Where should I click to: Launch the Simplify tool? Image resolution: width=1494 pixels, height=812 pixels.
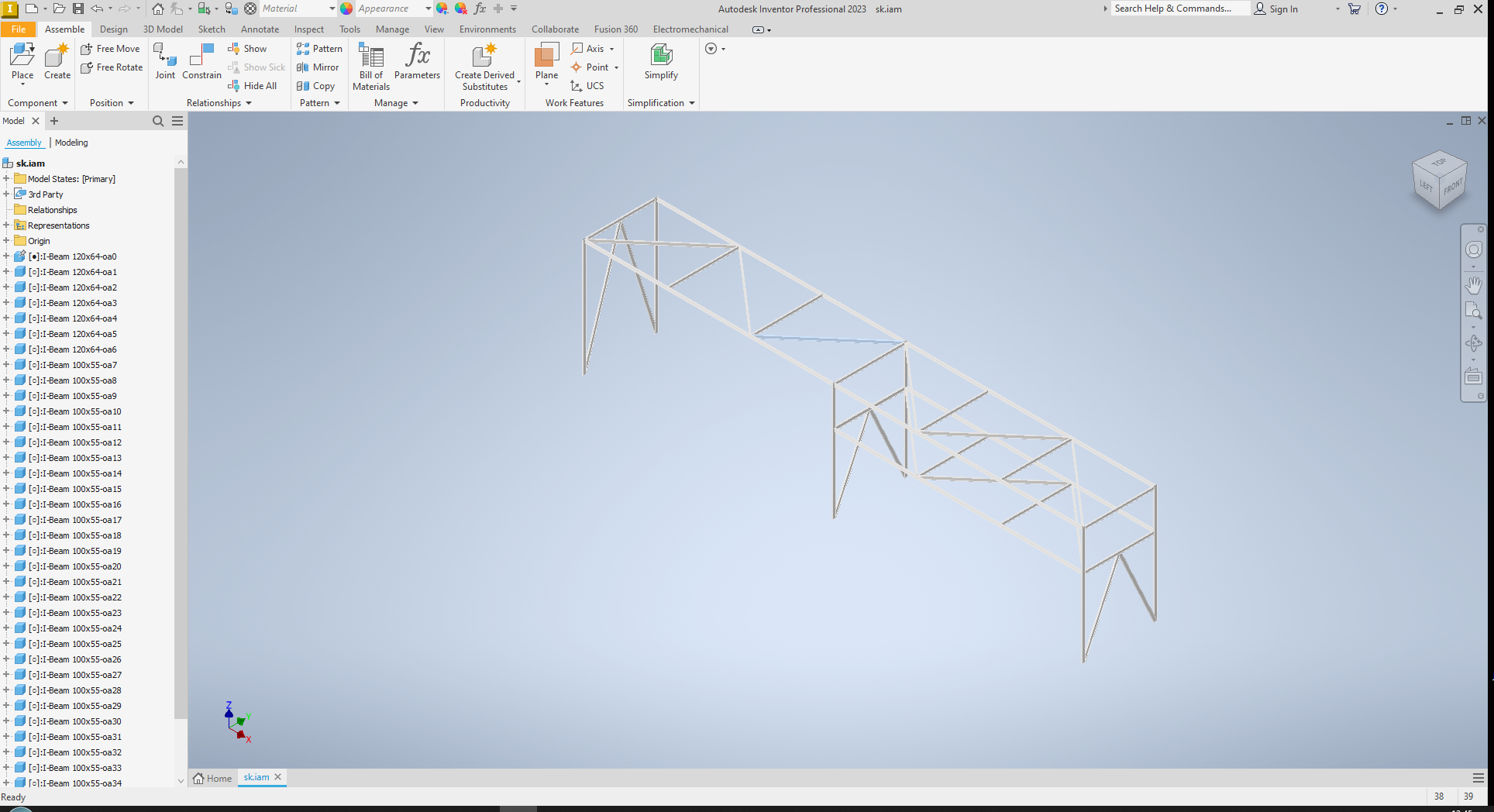(661, 62)
